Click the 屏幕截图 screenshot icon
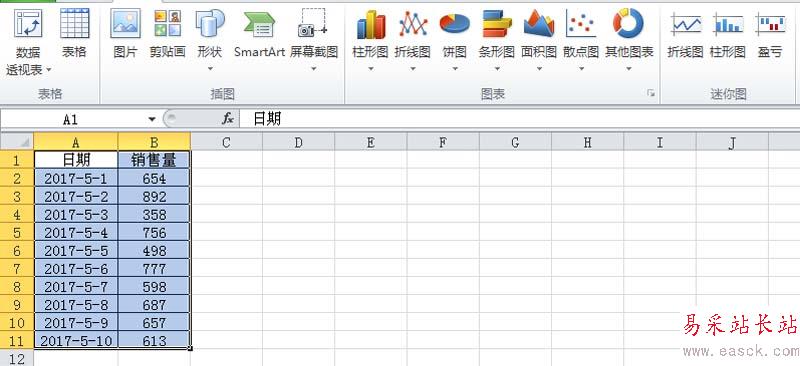Image resolution: width=800 pixels, height=366 pixels. click(313, 23)
